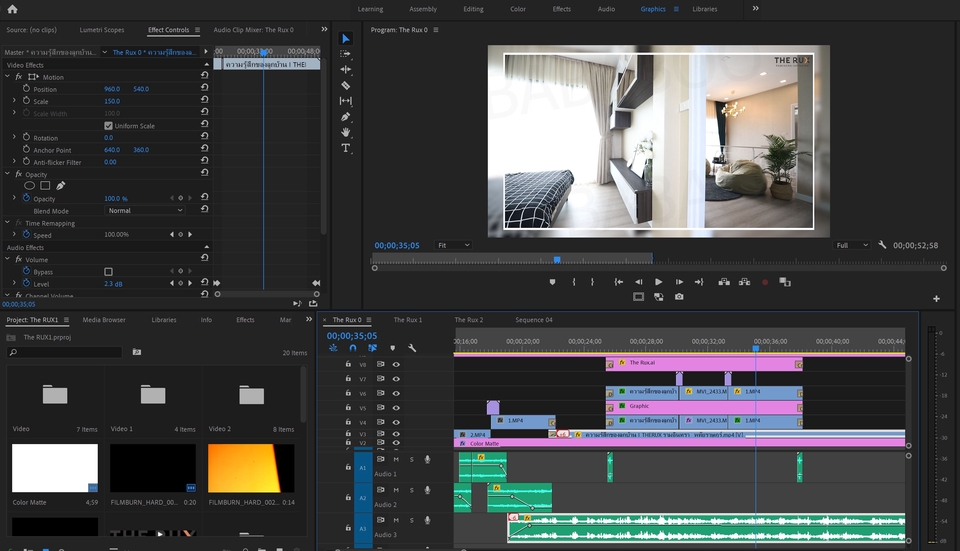Click the Extract button

[x=744, y=282]
